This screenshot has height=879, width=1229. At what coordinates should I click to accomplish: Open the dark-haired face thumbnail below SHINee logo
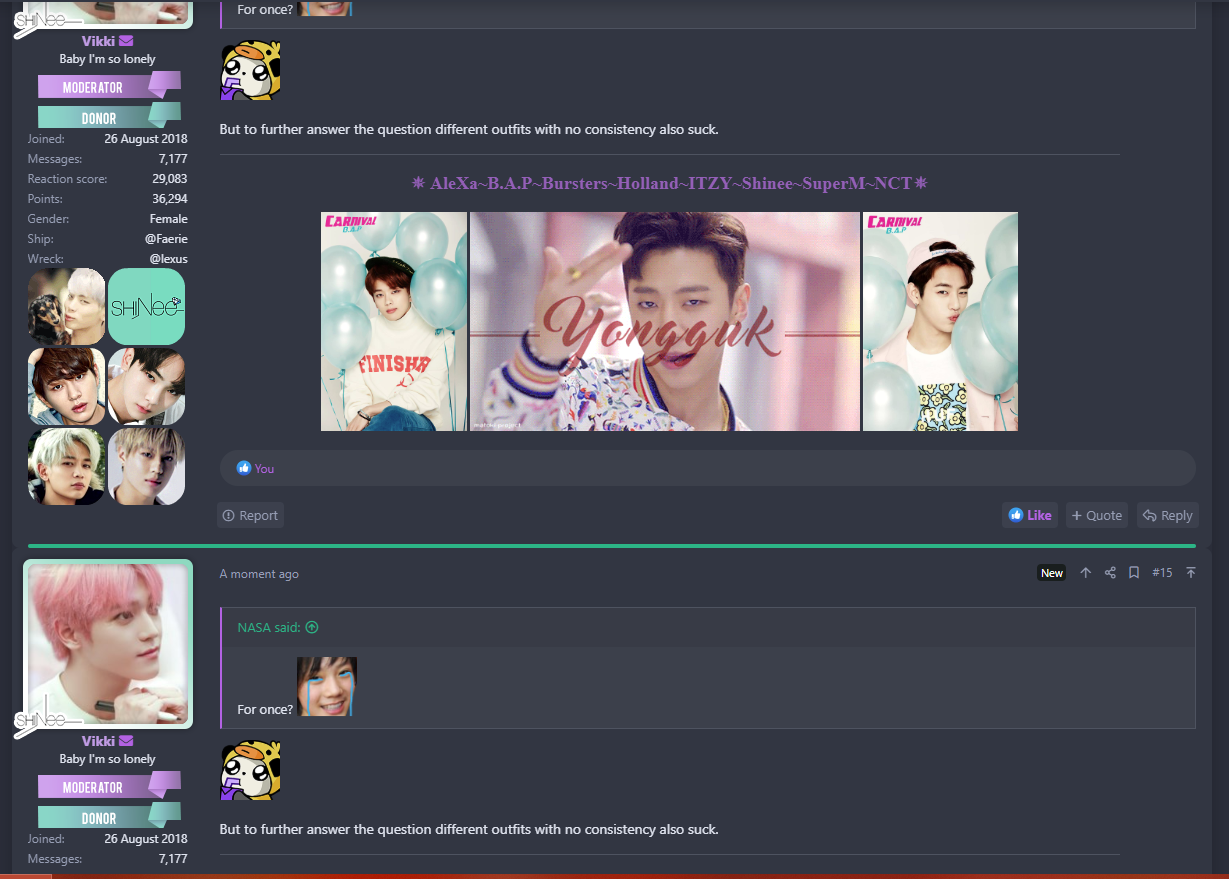[x=146, y=386]
